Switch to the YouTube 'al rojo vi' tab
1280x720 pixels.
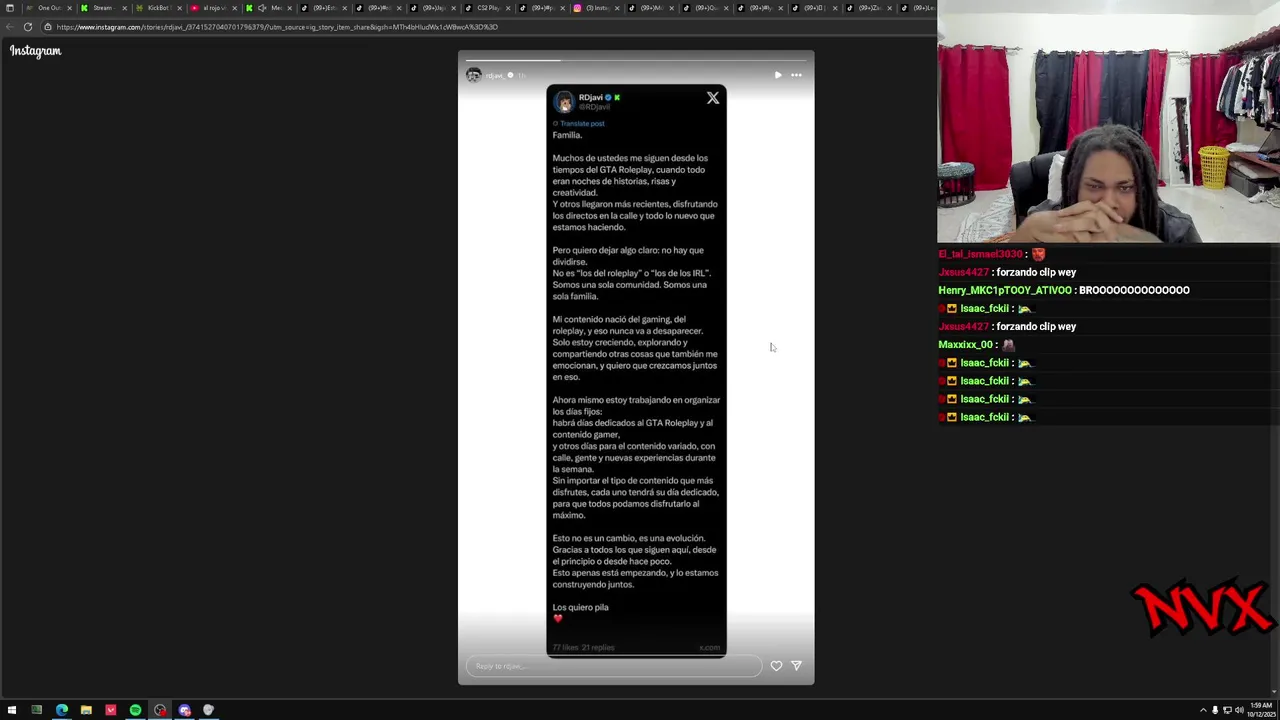(212, 8)
